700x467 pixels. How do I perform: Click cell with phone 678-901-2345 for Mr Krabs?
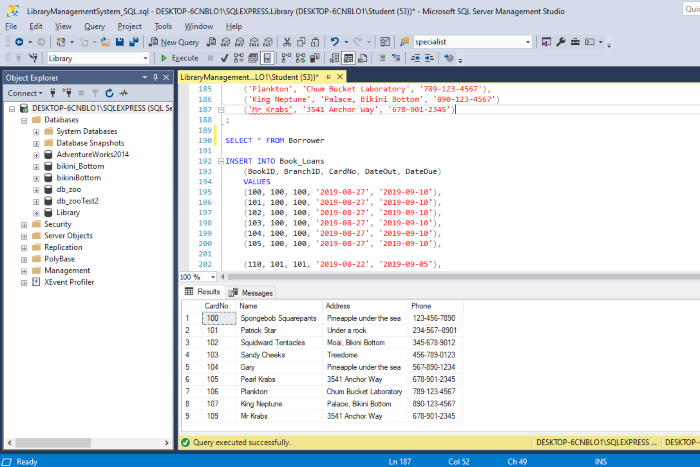pos(434,416)
